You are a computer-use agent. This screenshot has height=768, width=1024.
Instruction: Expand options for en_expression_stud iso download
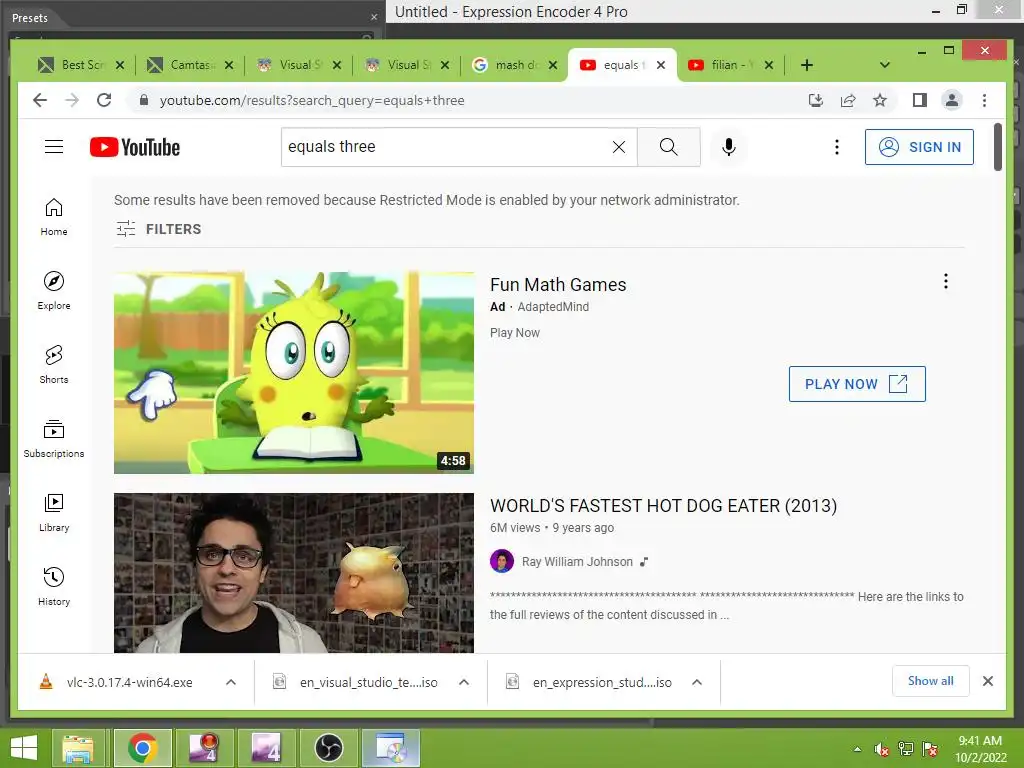click(697, 682)
